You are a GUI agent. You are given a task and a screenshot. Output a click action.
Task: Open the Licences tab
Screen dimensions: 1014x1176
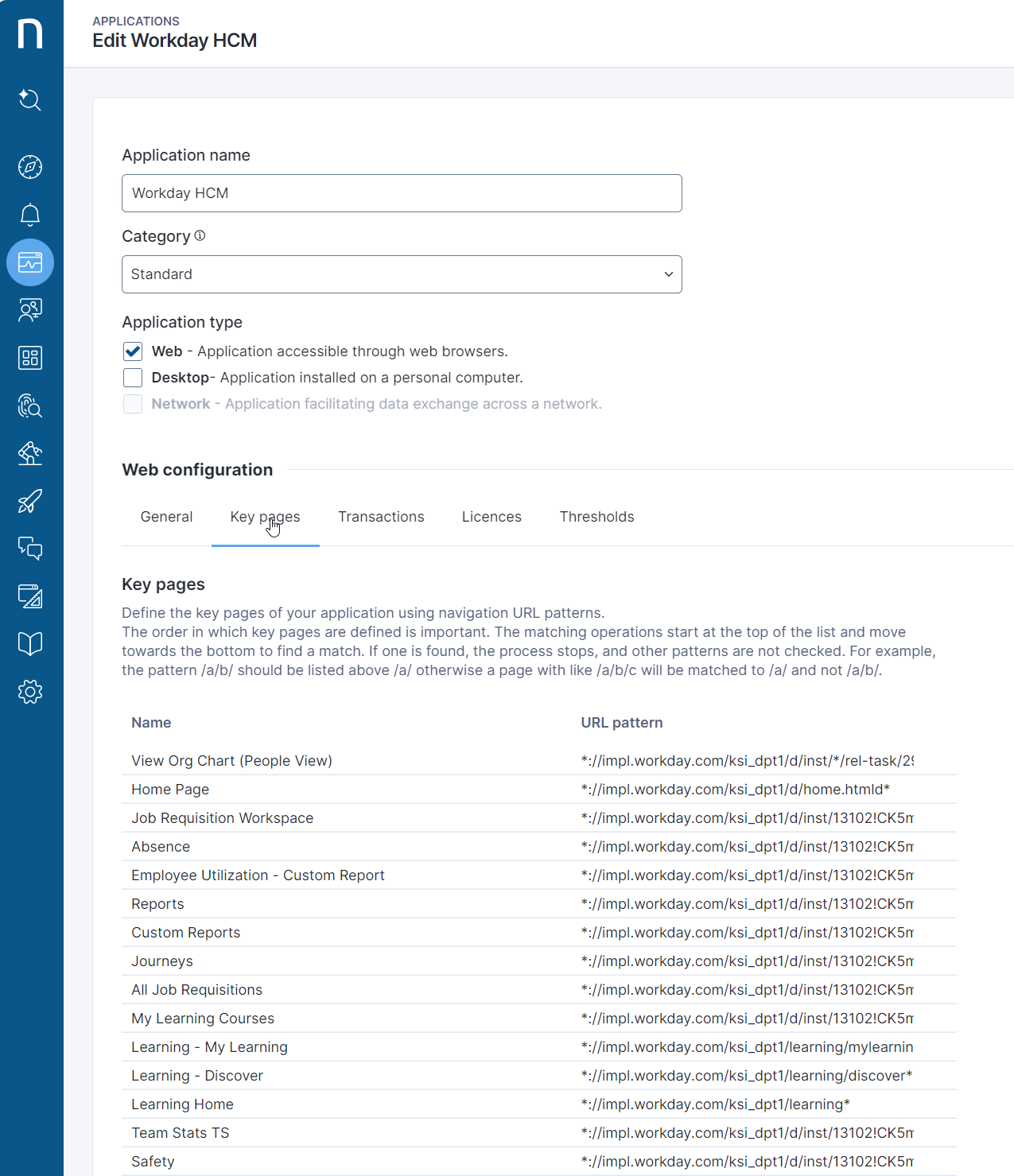pos(491,517)
